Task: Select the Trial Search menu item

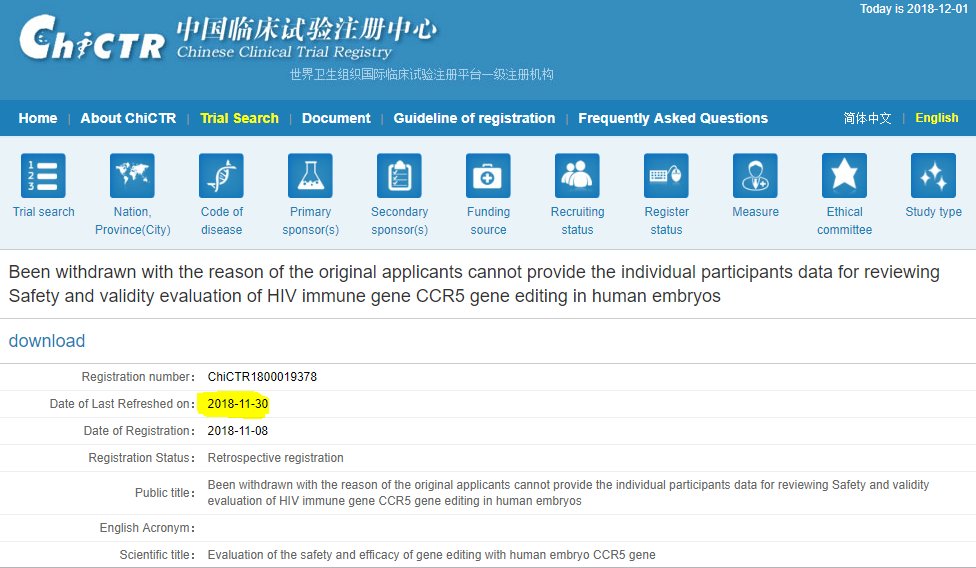Action: click(239, 118)
